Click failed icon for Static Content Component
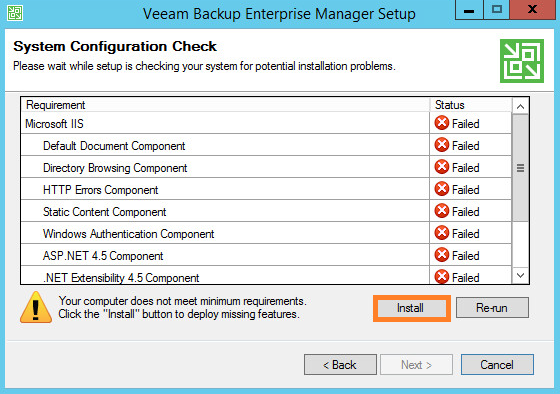Image resolution: width=560 pixels, height=394 pixels. coord(442,211)
